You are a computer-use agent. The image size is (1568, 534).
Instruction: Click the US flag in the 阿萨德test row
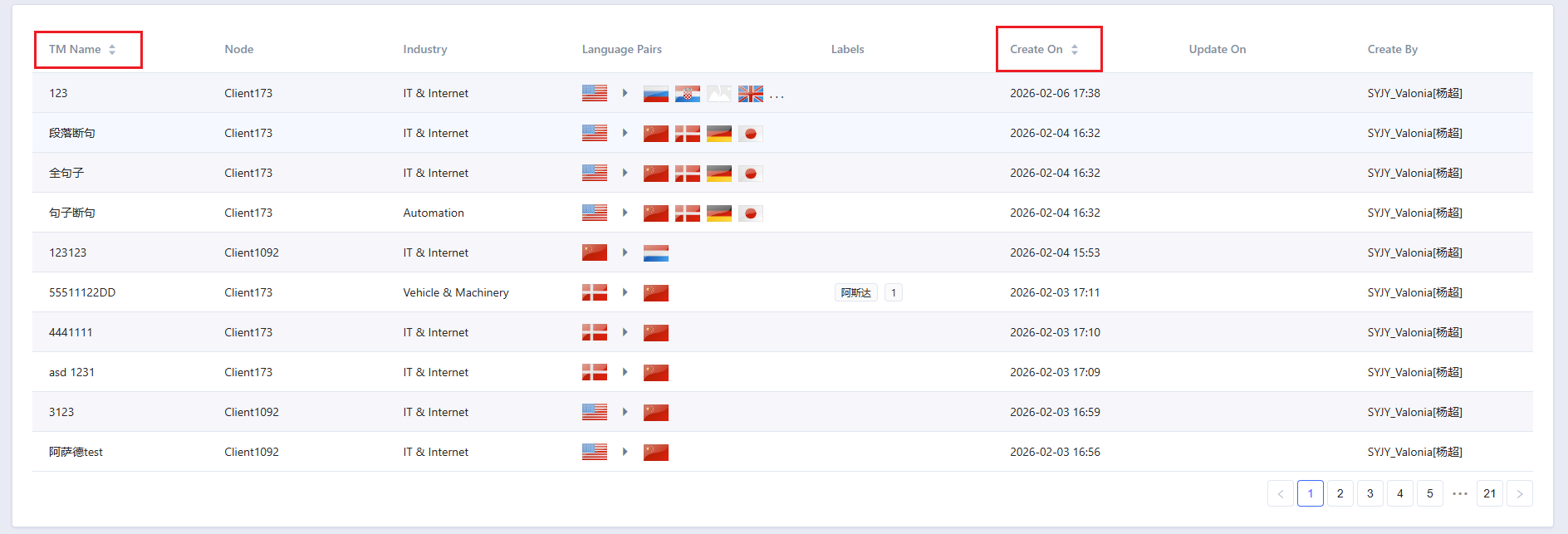595,452
